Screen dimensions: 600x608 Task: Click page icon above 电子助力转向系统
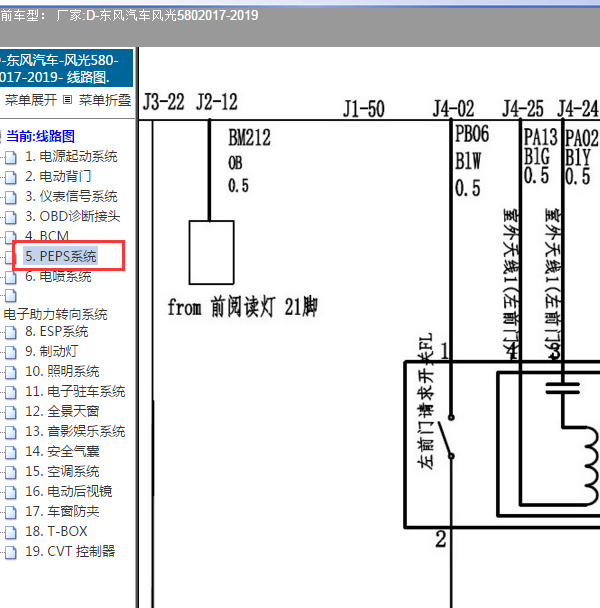coord(10,295)
